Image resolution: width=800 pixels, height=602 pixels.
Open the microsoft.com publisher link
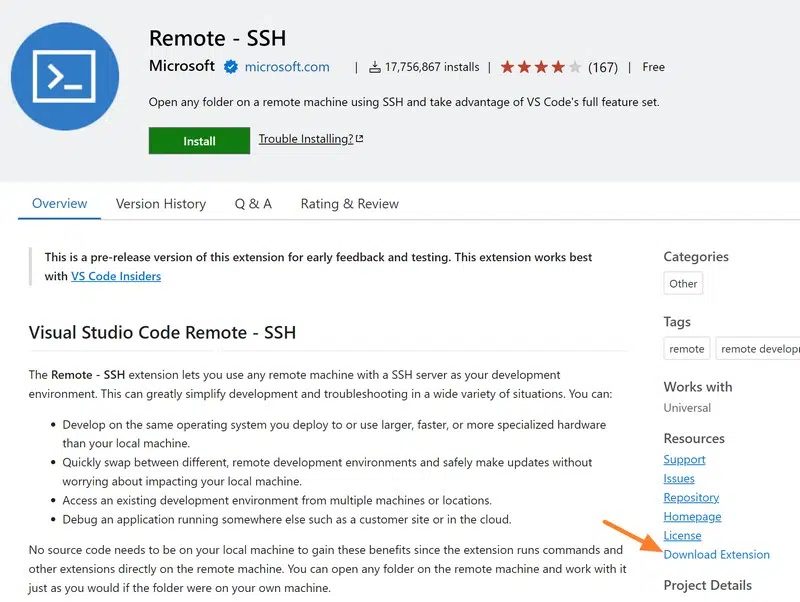(x=287, y=67)
